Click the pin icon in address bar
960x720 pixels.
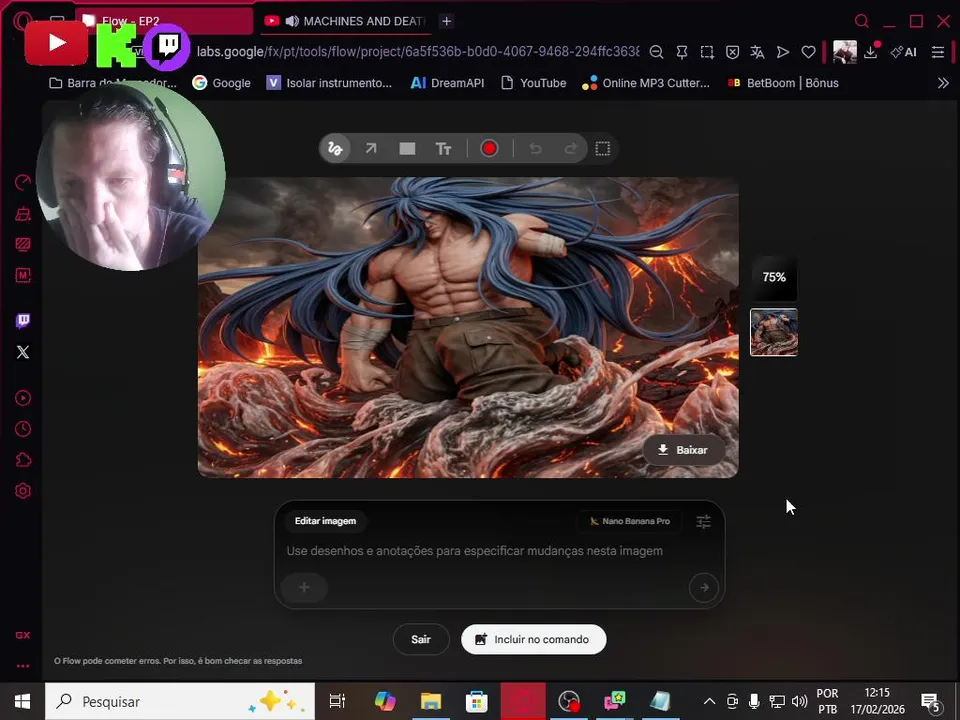(681, 52)
